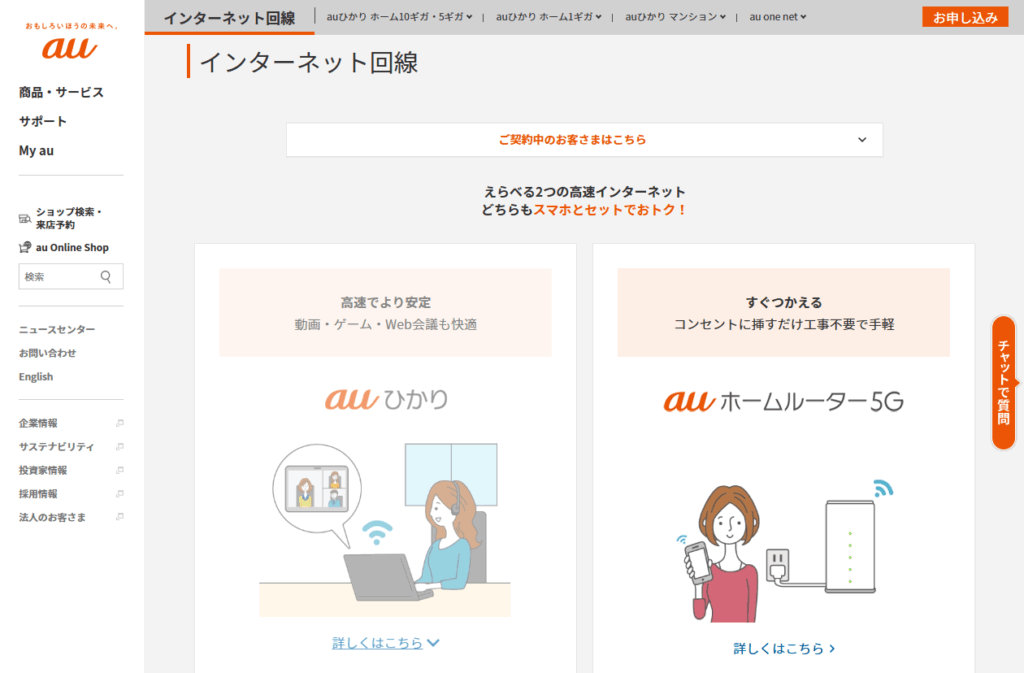
Task: Click スマホとセットでおトク！ text
Action: pos(610,210)
